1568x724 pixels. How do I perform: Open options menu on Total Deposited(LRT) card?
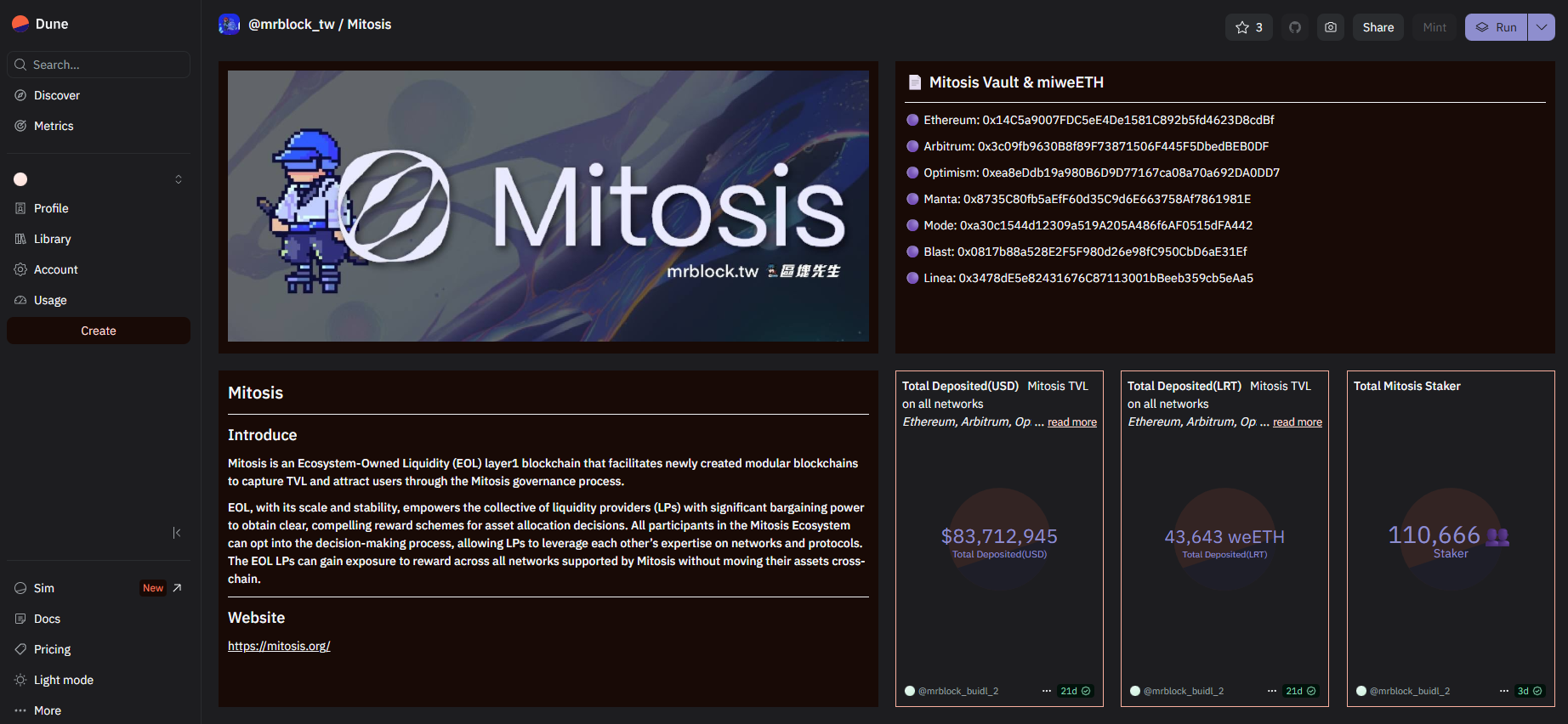1272,691
